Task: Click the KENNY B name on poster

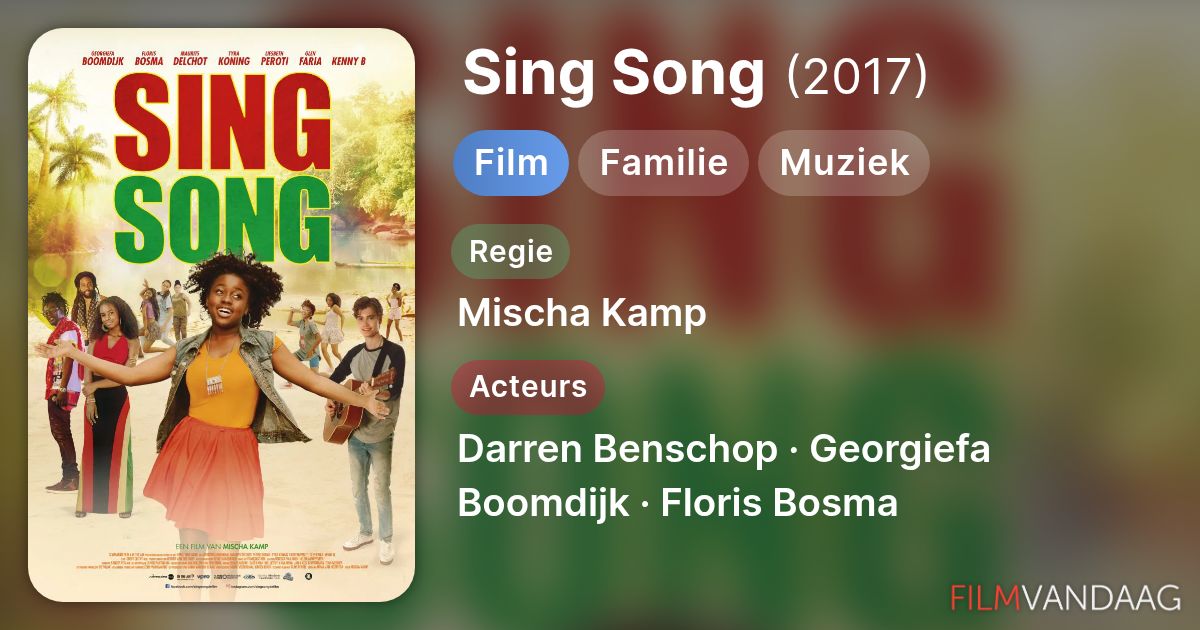Action: [348, 61]
